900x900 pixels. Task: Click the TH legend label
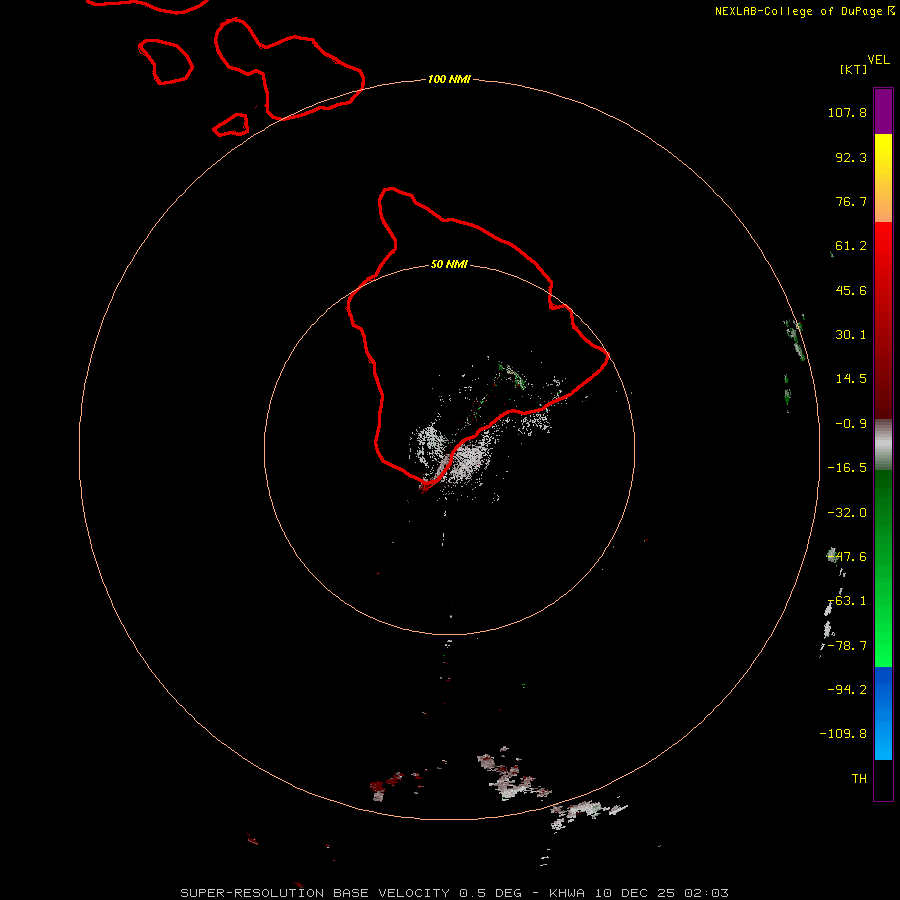(x=859, y=778)
